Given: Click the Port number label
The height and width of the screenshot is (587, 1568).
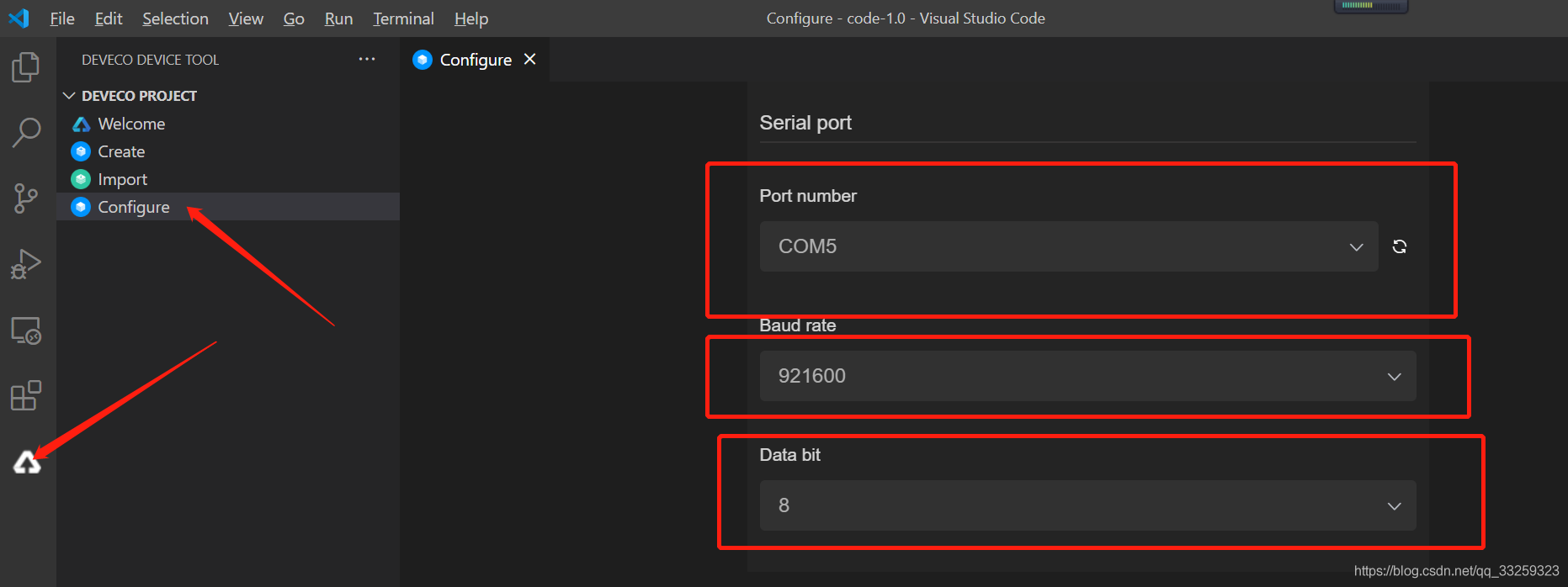Looking at the screenshot, I should (x=808, y=196).
